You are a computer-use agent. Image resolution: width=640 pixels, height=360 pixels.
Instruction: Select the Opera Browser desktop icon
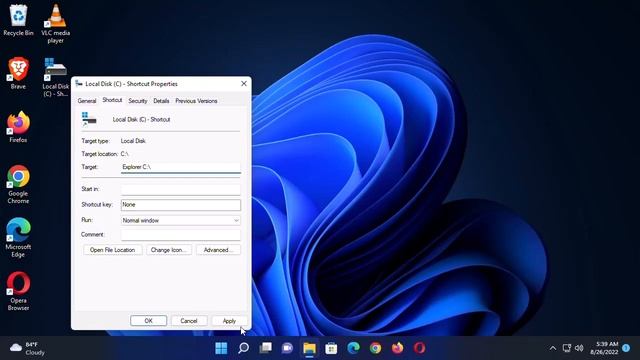tap(18, 291)
